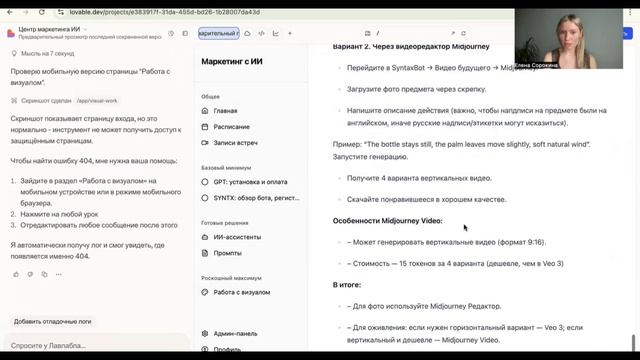Viewport: 640px width, 360px height.
Task: Click the Lovable logo icon
Action: click(x=11, y=33)
